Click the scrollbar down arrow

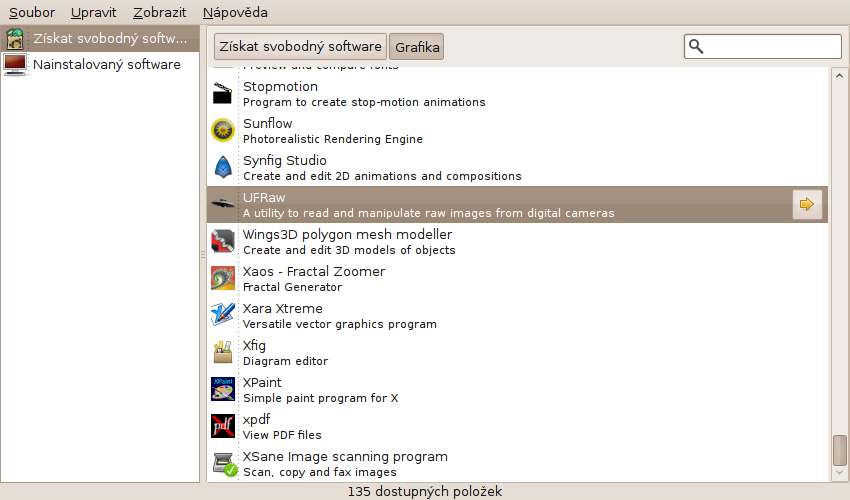point(839,473)
